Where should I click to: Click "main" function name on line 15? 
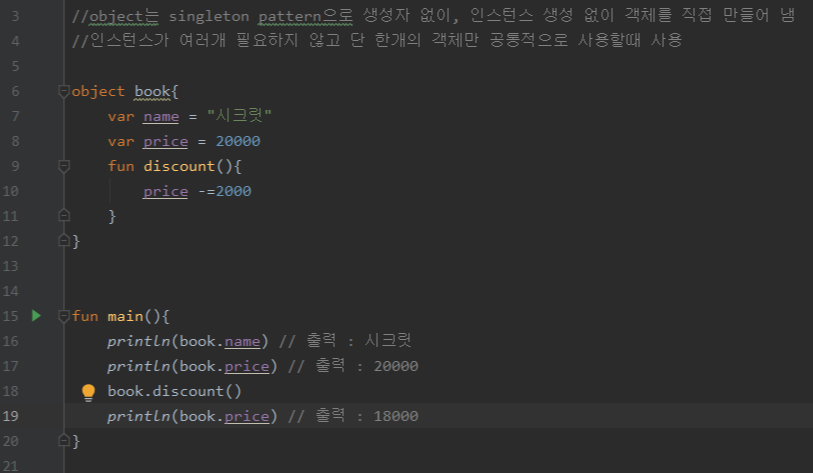125,316
